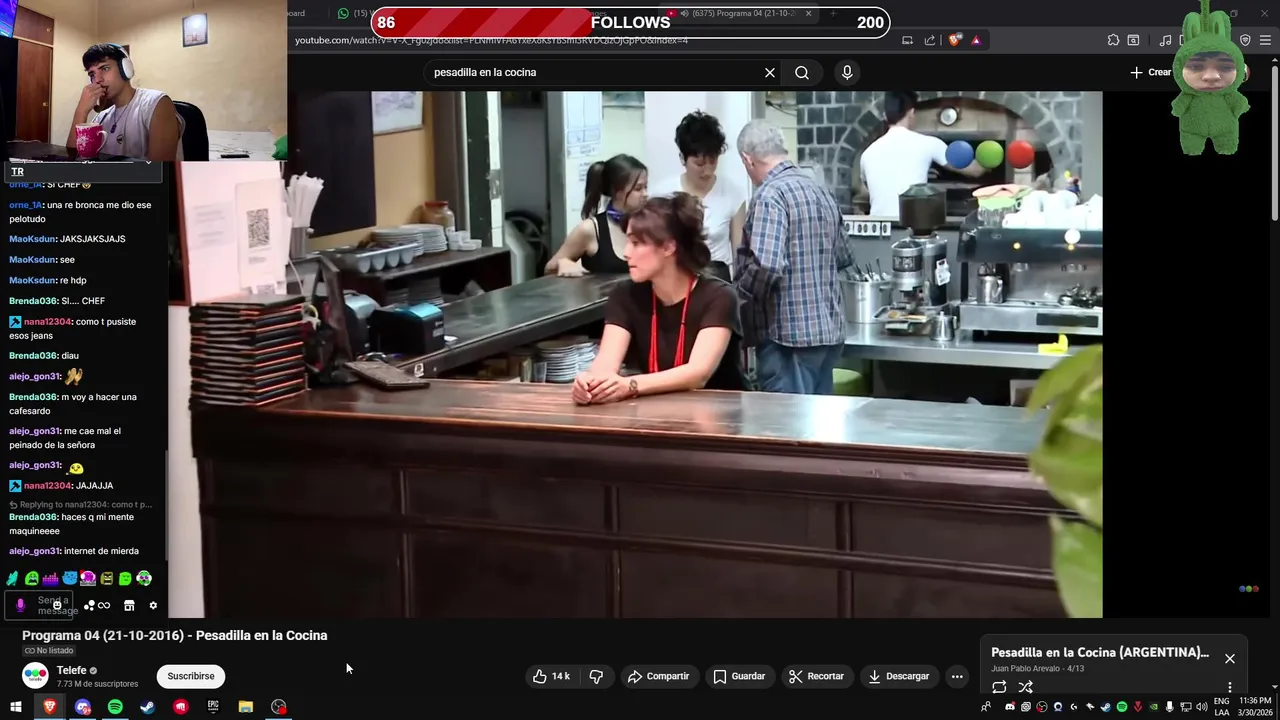Subscribe to Telefe with Suscribirse button
Image resolution: width=1280 pixels, height=720 pixels.
point(191,677)
